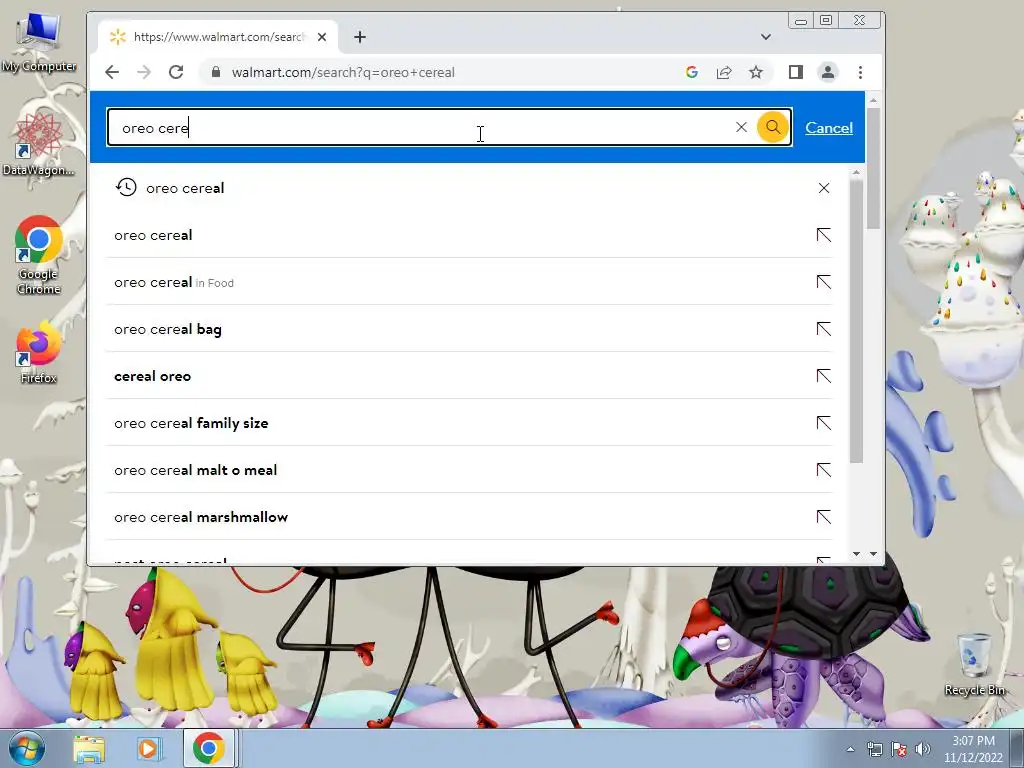Open the Windows Start menu

(x=26, y=749)
